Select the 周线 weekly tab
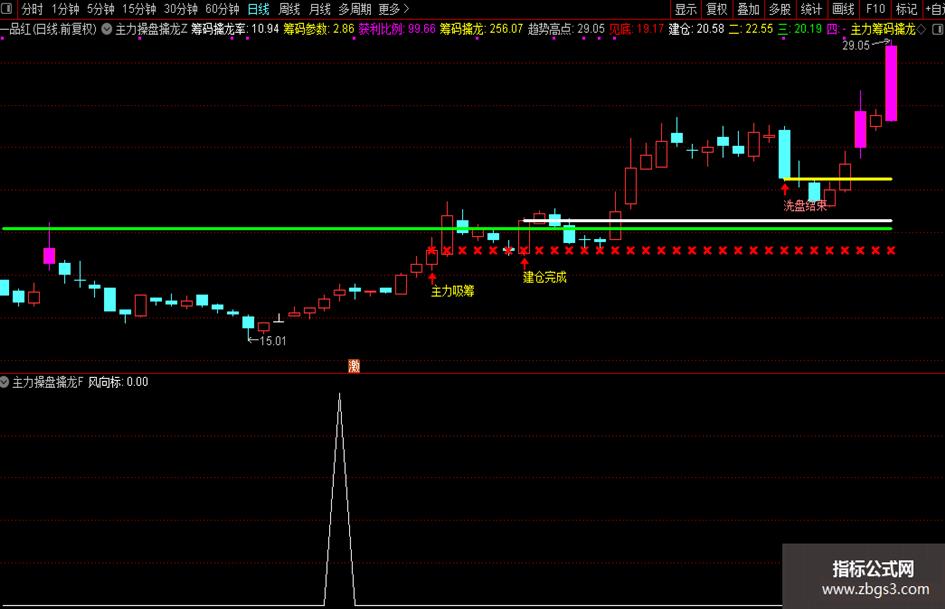This screenshot has width=945, height=609. (289, 9)
